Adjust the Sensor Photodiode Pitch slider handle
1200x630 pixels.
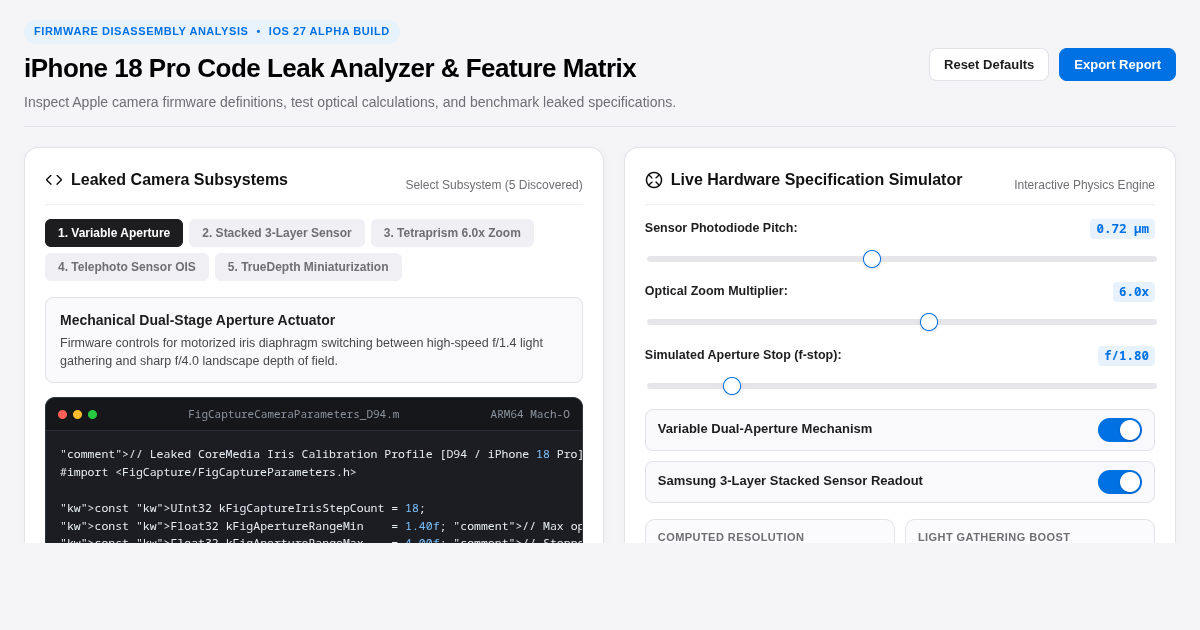872,259
